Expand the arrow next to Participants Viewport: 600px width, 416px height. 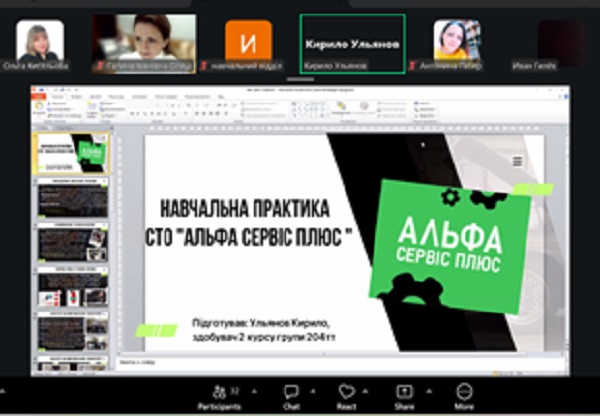[254, 390]
